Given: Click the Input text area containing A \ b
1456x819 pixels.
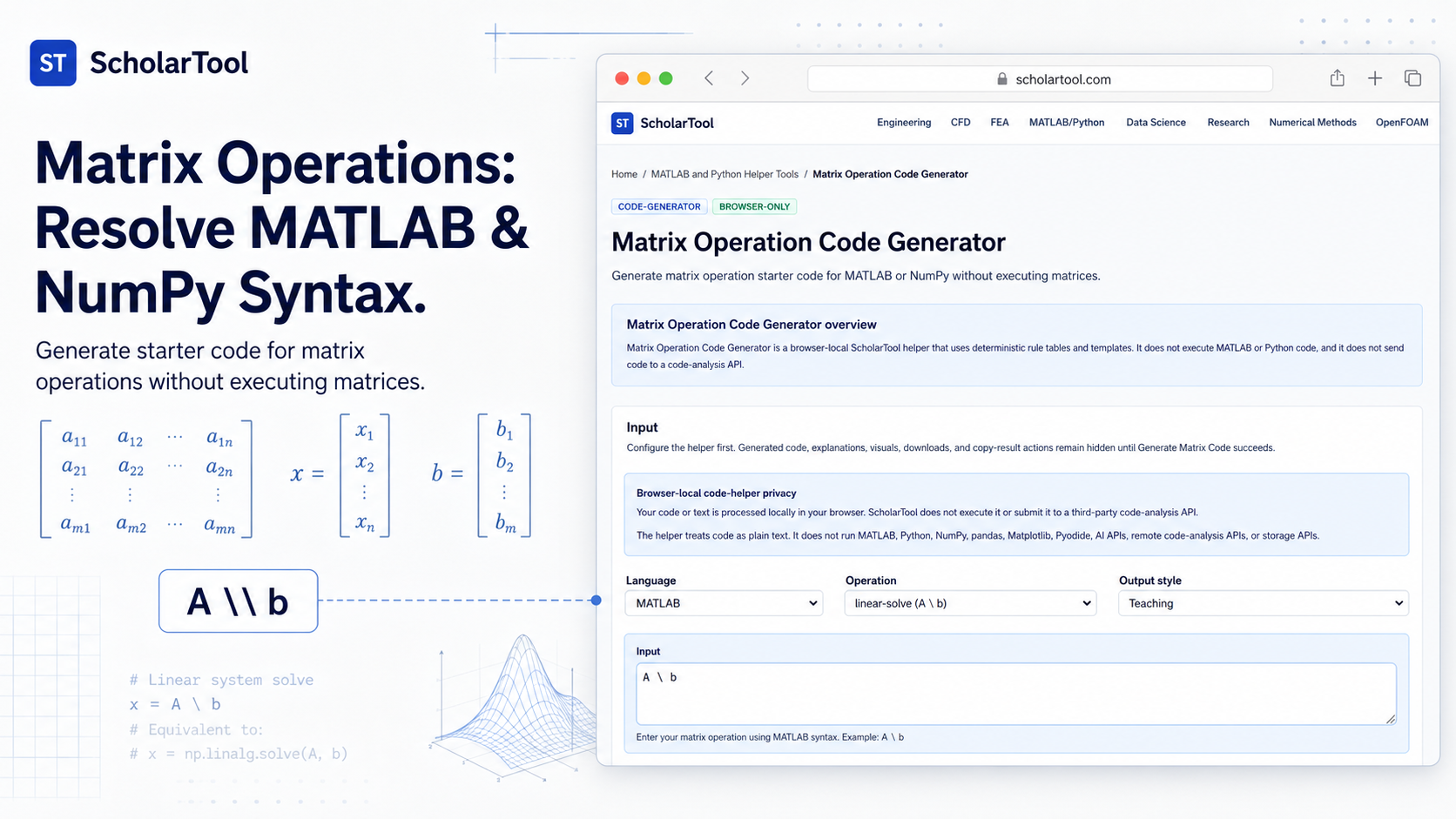Looking at the screenshot, I should [1016, 694].
